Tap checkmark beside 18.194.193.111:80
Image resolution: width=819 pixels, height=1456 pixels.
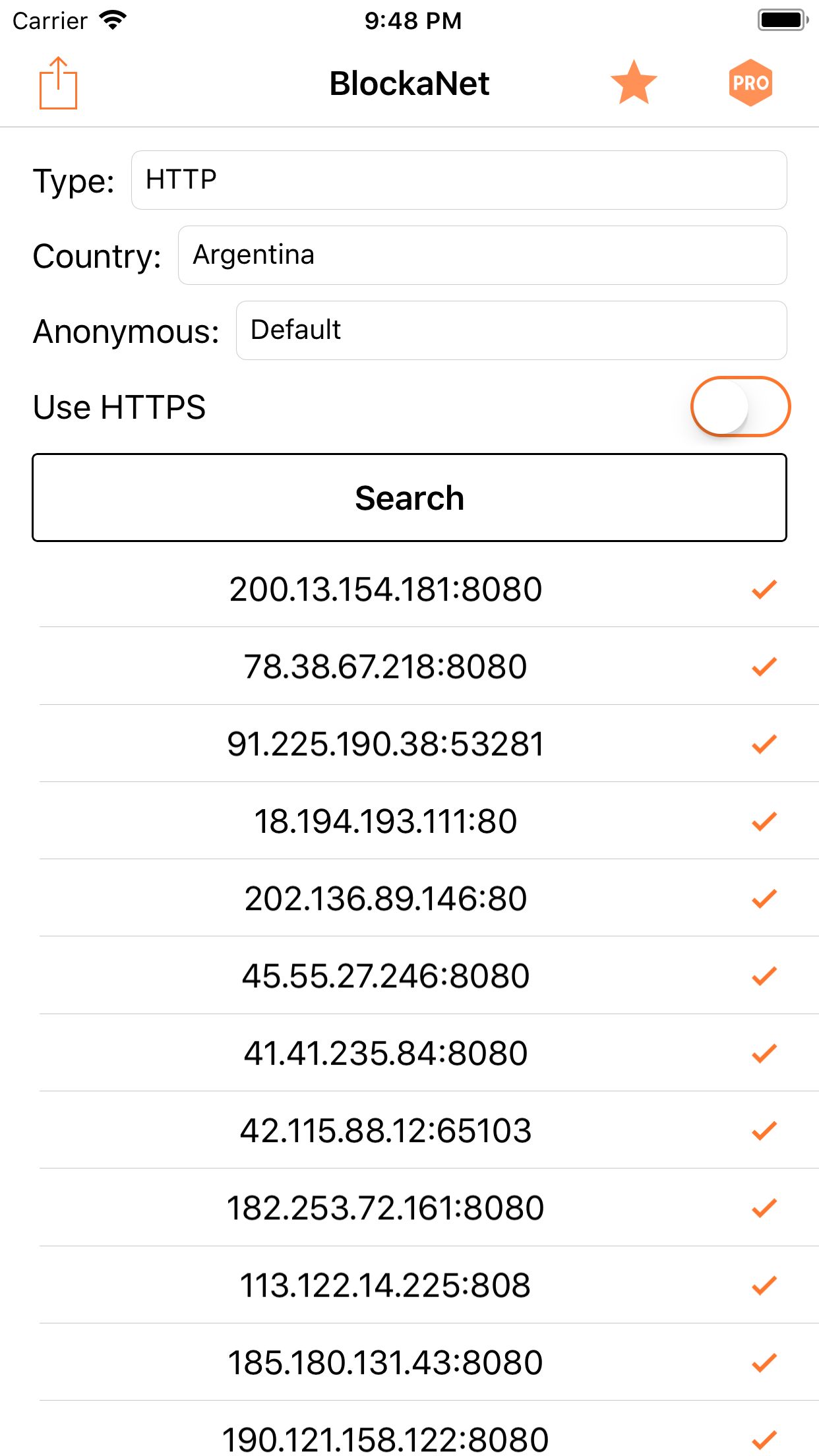764,821
